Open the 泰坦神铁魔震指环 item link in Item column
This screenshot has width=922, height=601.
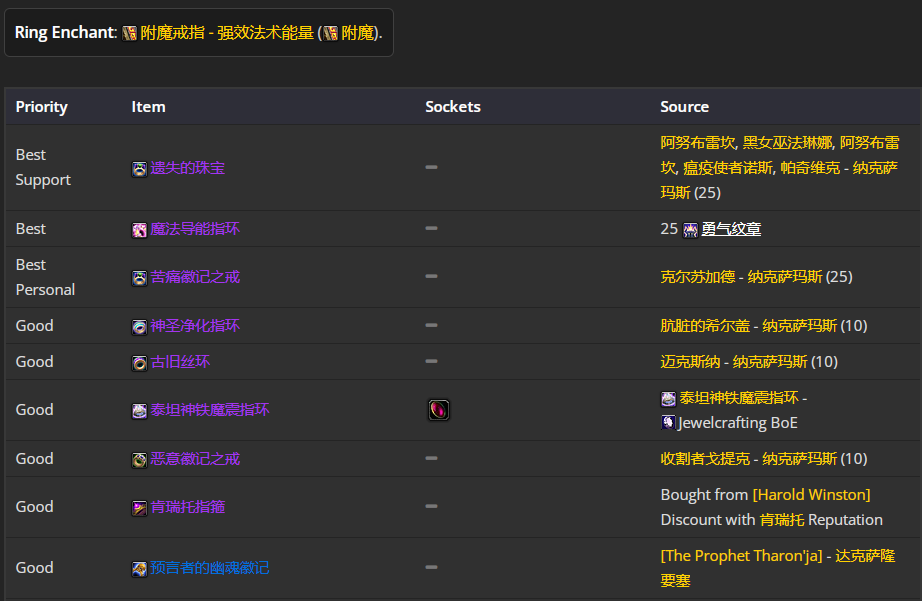pos(210,410)
